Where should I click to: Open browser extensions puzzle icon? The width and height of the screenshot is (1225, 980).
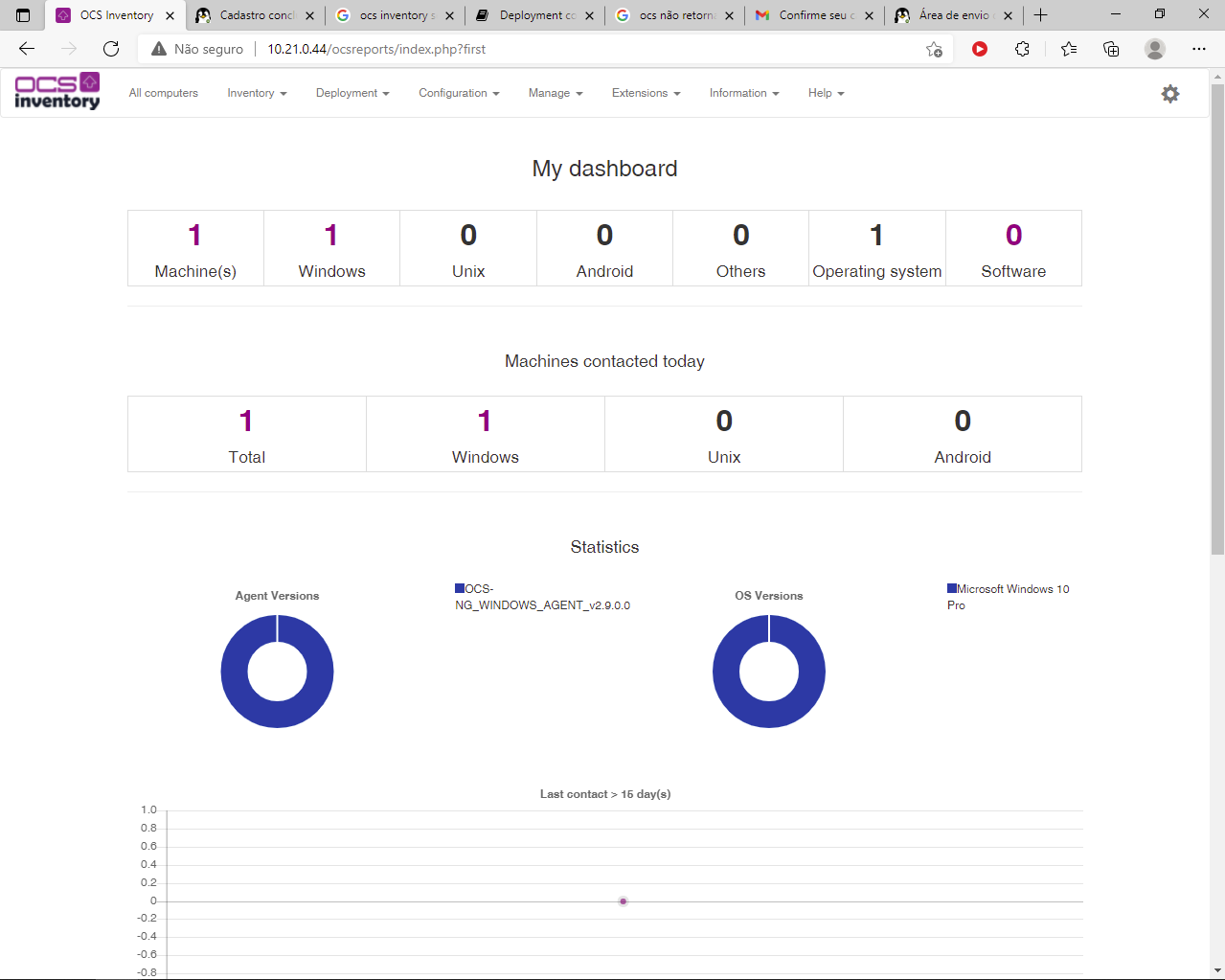click(1022, 49)
